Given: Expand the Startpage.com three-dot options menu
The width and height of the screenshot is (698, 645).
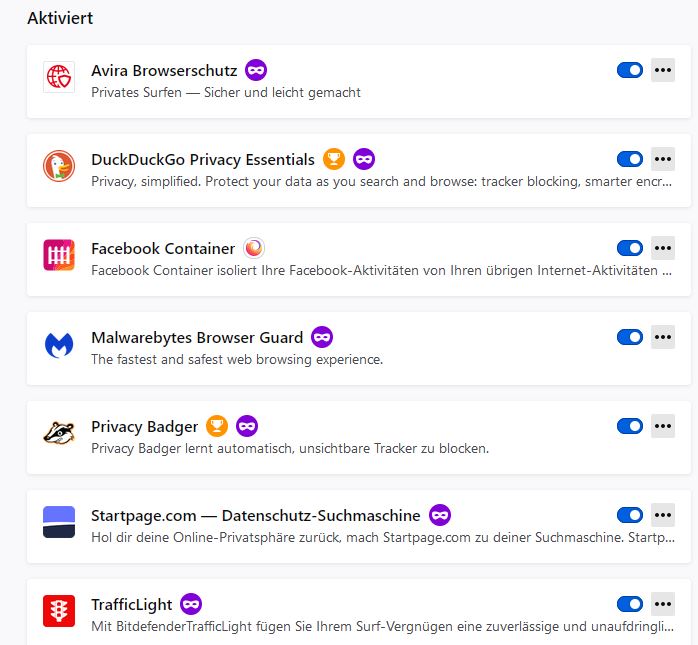Looking at the screenshot, I should point(663,515).
